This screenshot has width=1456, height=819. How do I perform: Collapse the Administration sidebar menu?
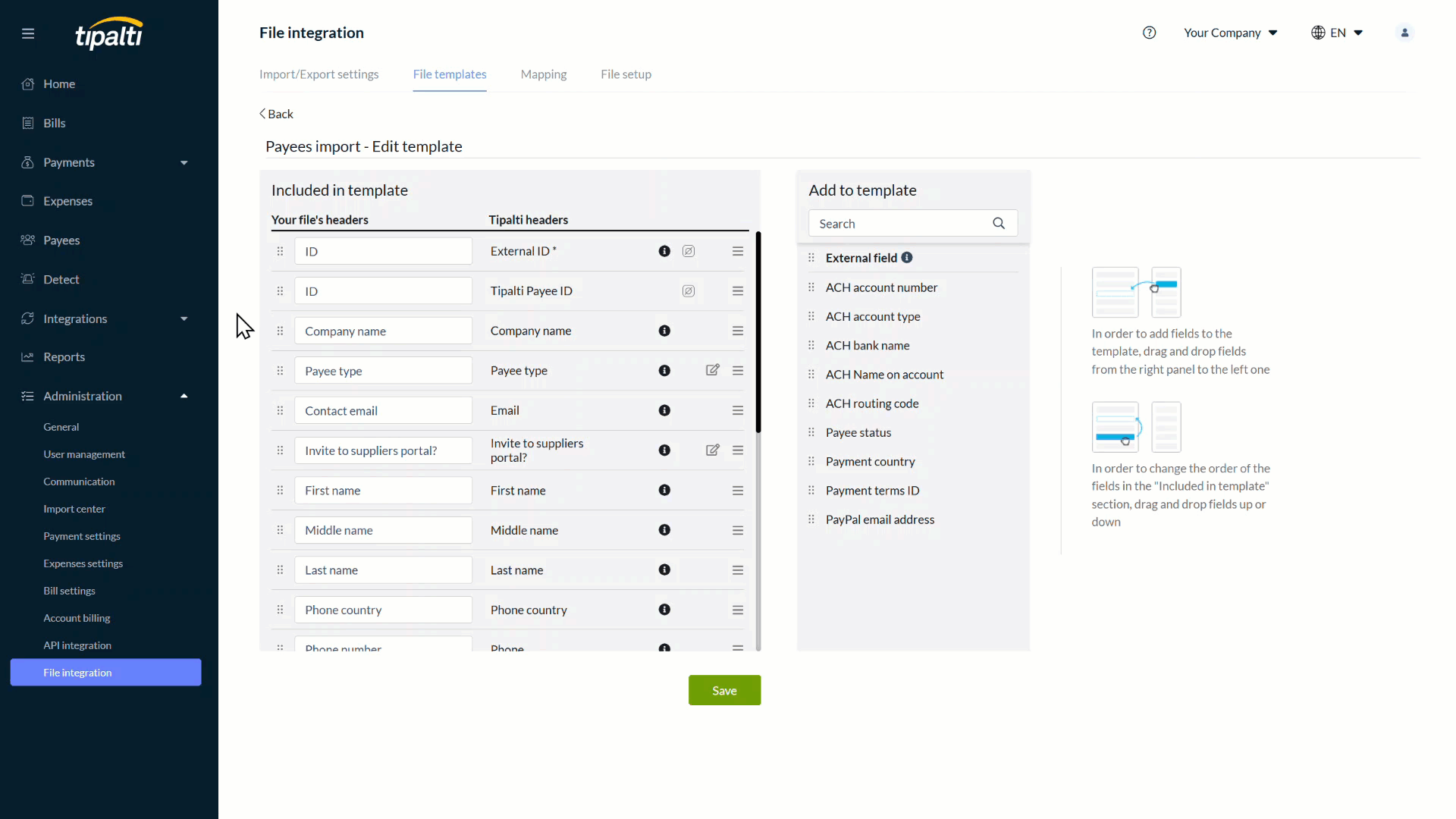pyautogui.click(x=184, y=396)
